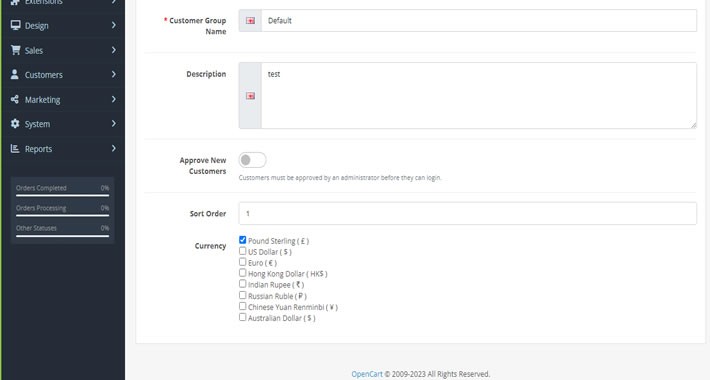Open the Reports sidebar menu
The width and height of the screenshot is (710, 380).
pyautogui.click(x=63, y=149)
